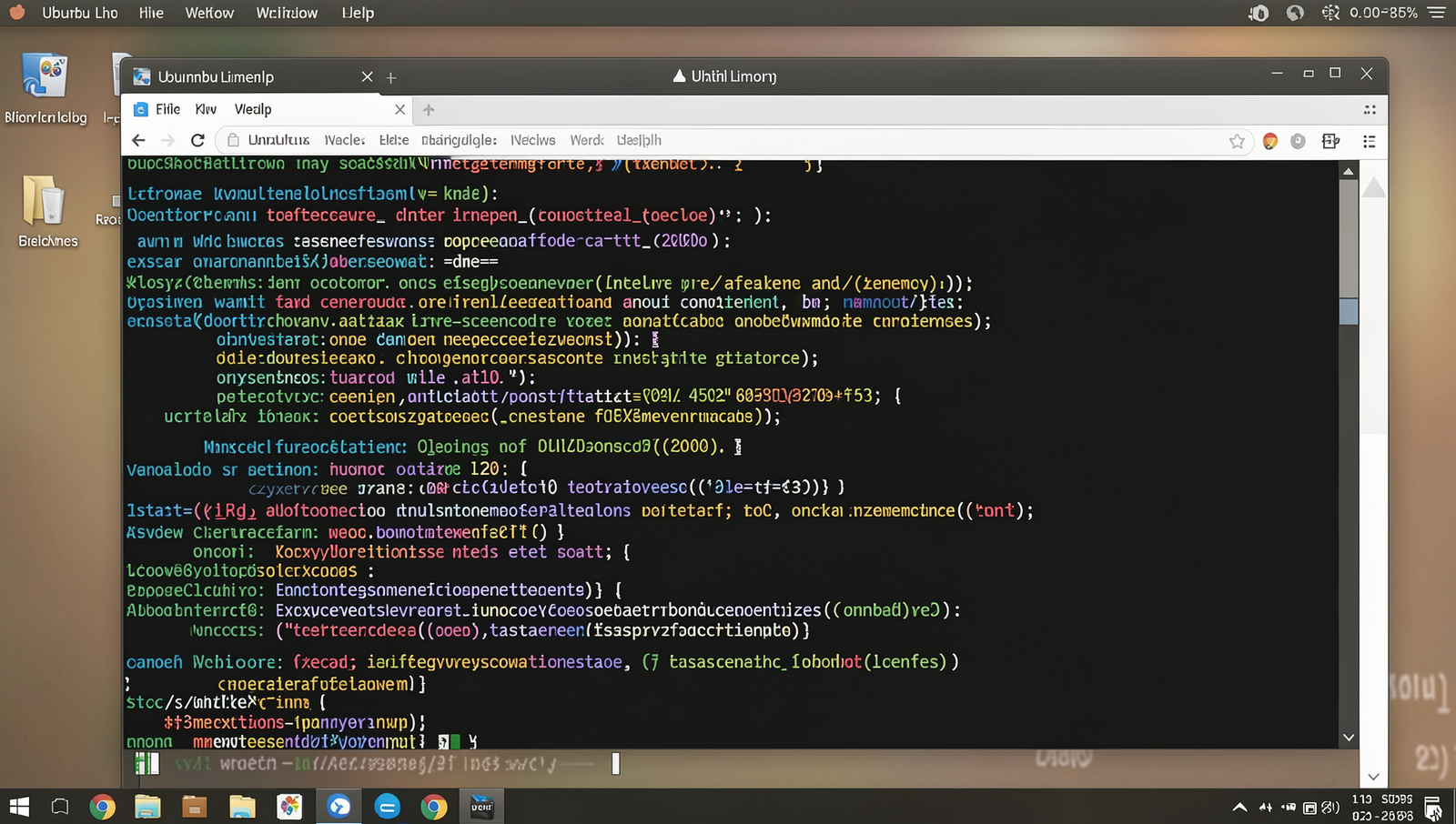Screen dimensions: 1456x824
Task: Open the Vlealp menu in the inner window
Action: [x=253, y=109]
